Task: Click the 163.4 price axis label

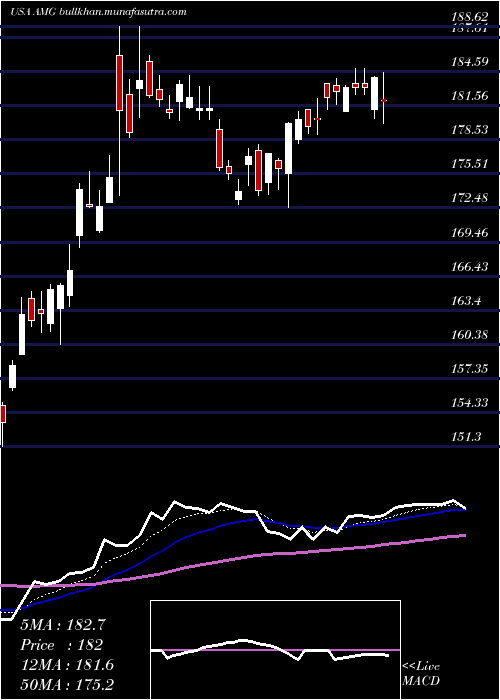Action: [x=466, y=300]
